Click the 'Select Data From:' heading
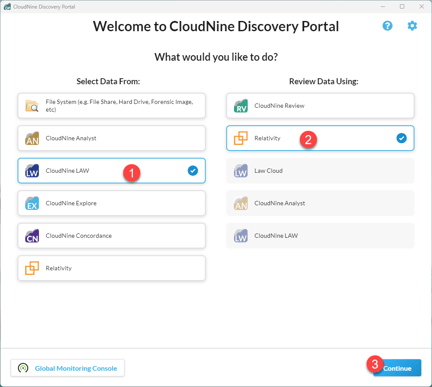Viewport: 432px width, 387px height. pyautogui.click(x=108, y=81)
